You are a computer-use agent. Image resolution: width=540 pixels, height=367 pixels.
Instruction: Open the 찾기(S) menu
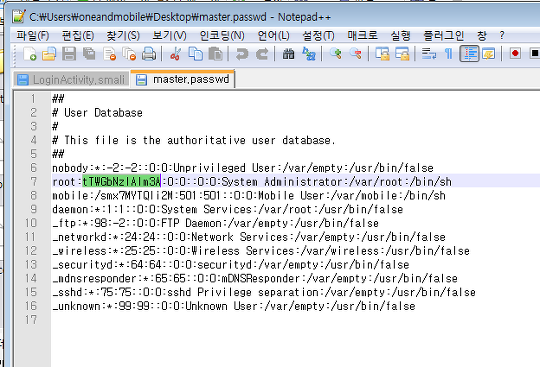pos(123,35)
